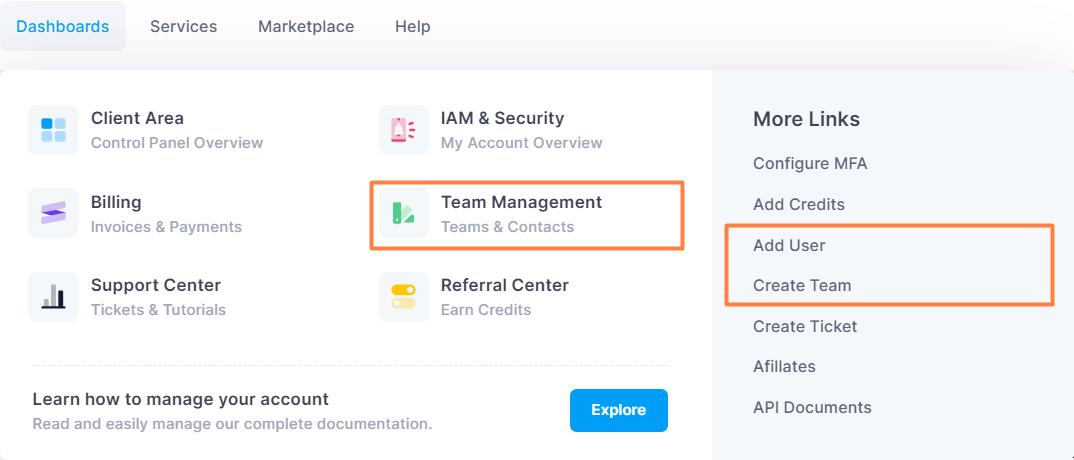Open the Create Ticket link
Screen dimensions: 1074x460
(805, 327)
